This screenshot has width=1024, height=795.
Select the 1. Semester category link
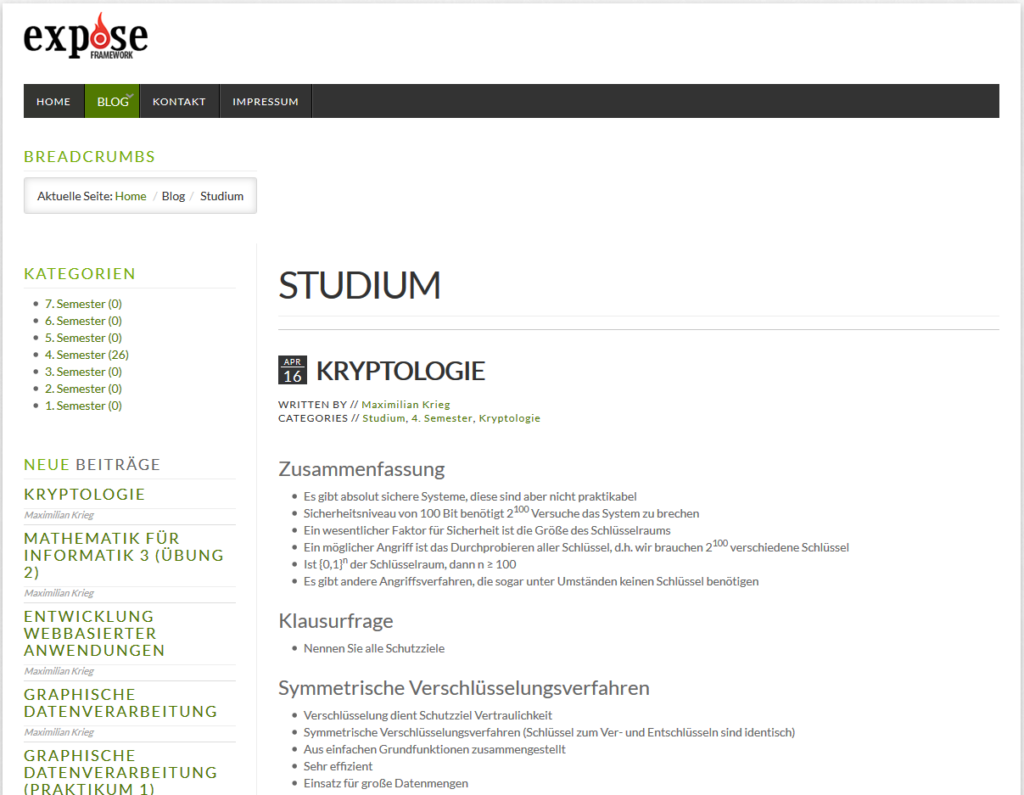tap(83, 406)
